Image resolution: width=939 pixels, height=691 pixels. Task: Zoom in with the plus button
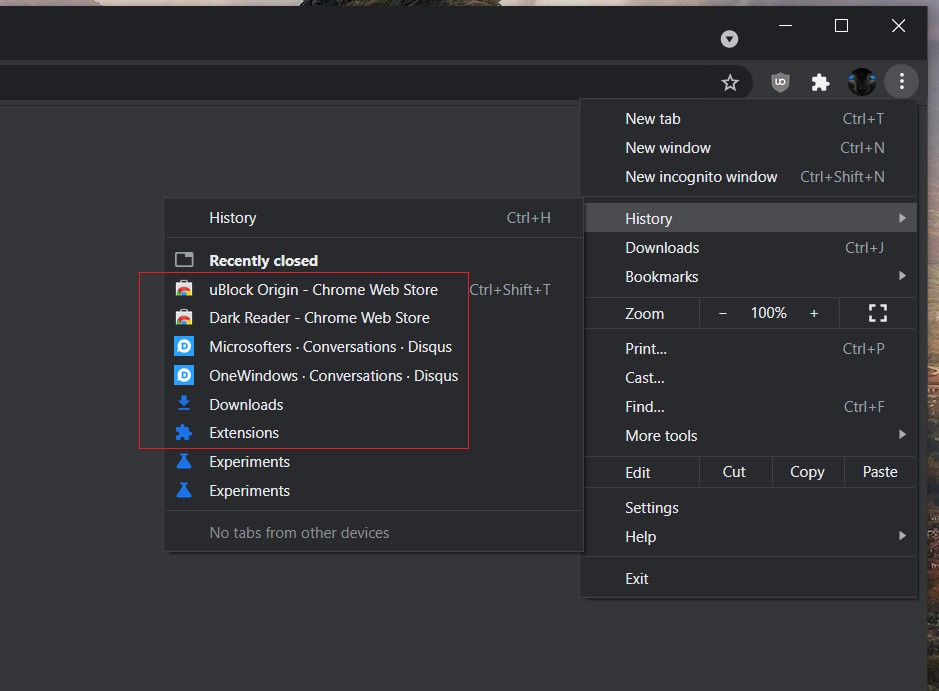[814, 314]
